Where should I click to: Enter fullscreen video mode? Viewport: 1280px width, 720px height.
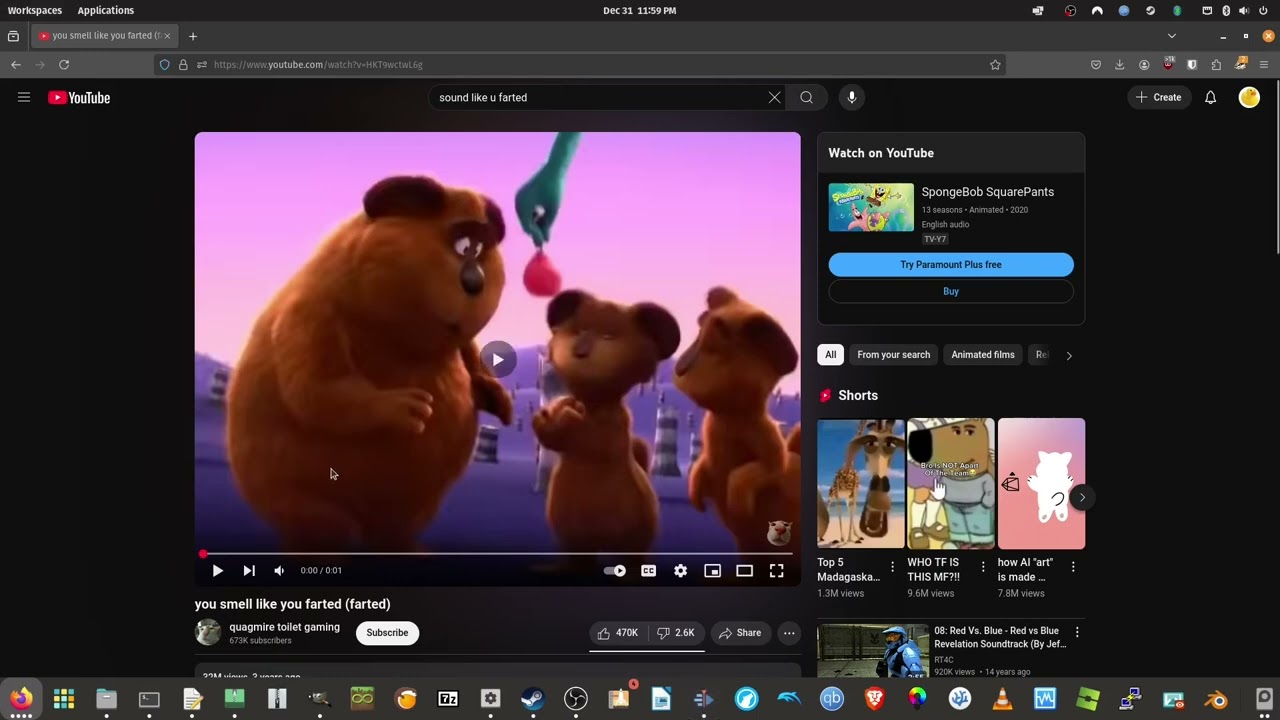(x=776, y=570)
